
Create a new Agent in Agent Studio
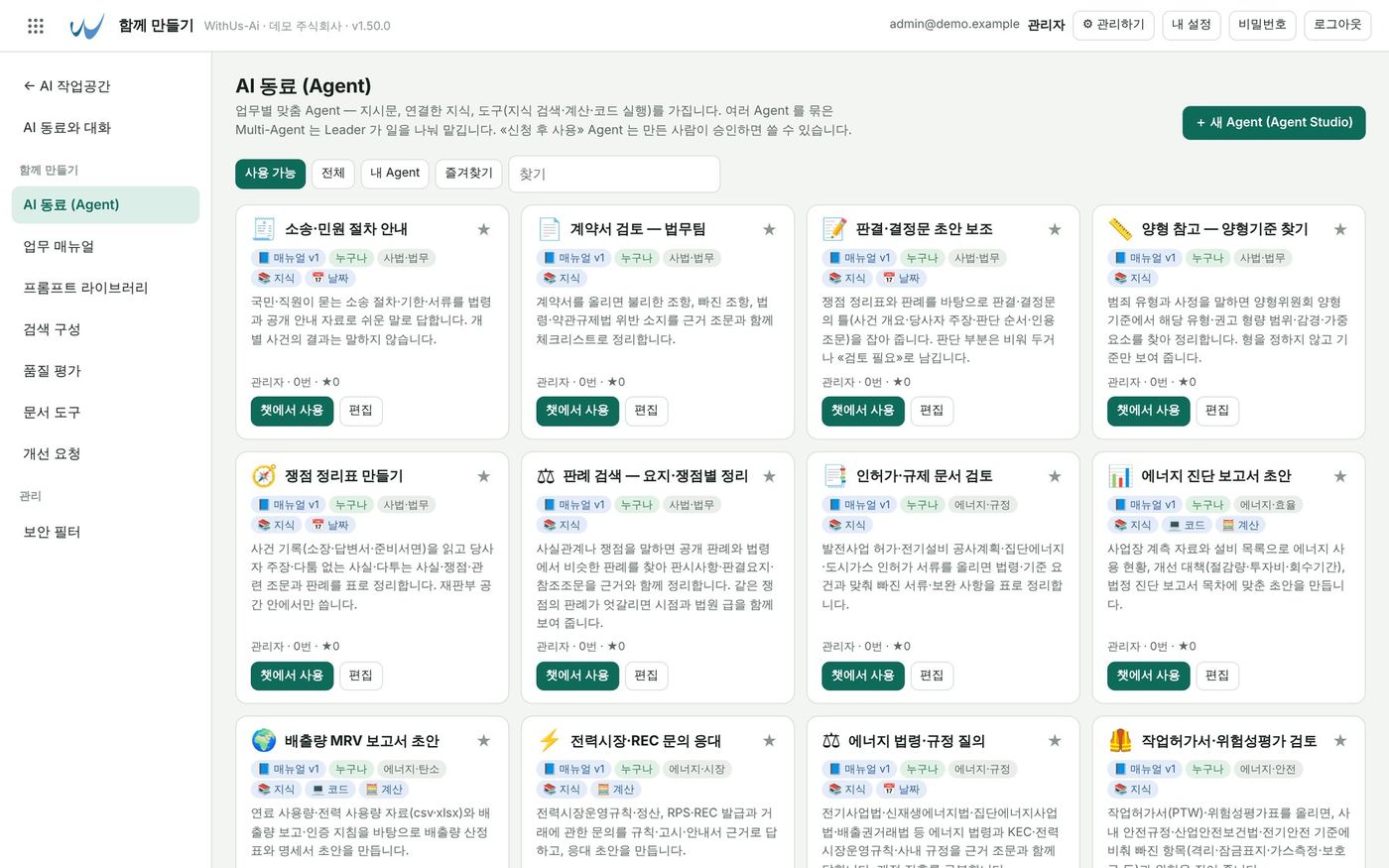pyautogui.click(x=1274, y=123)
